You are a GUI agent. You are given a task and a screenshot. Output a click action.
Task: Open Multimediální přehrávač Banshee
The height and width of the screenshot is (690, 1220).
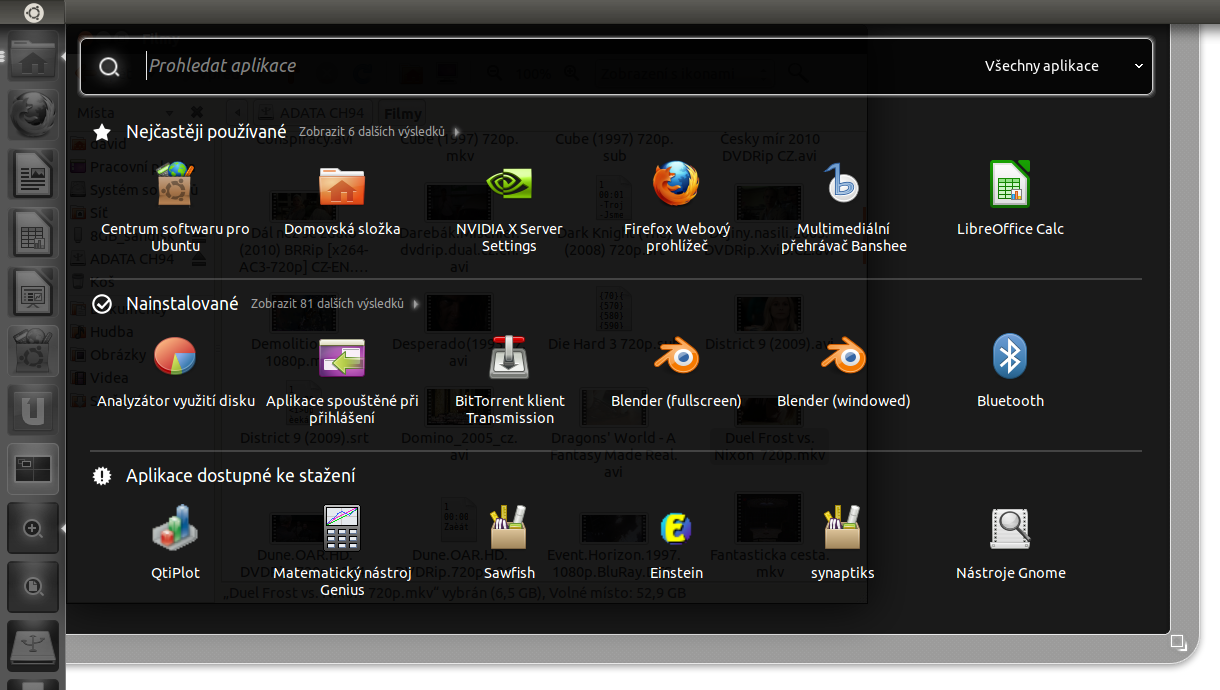click(x=843, y=208)
